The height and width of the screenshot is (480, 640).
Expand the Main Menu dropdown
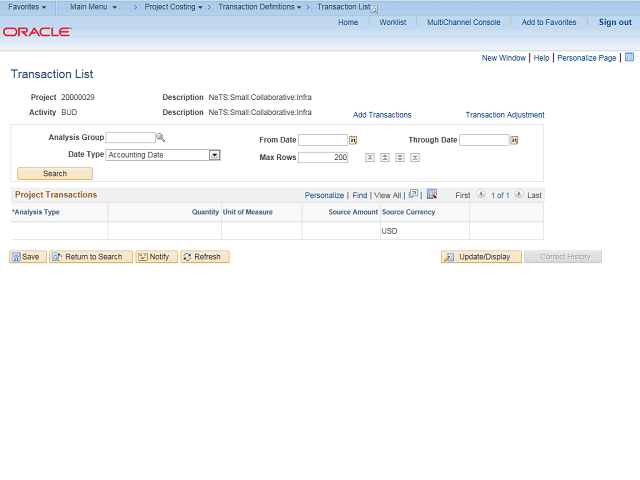[x=93, y=7]
